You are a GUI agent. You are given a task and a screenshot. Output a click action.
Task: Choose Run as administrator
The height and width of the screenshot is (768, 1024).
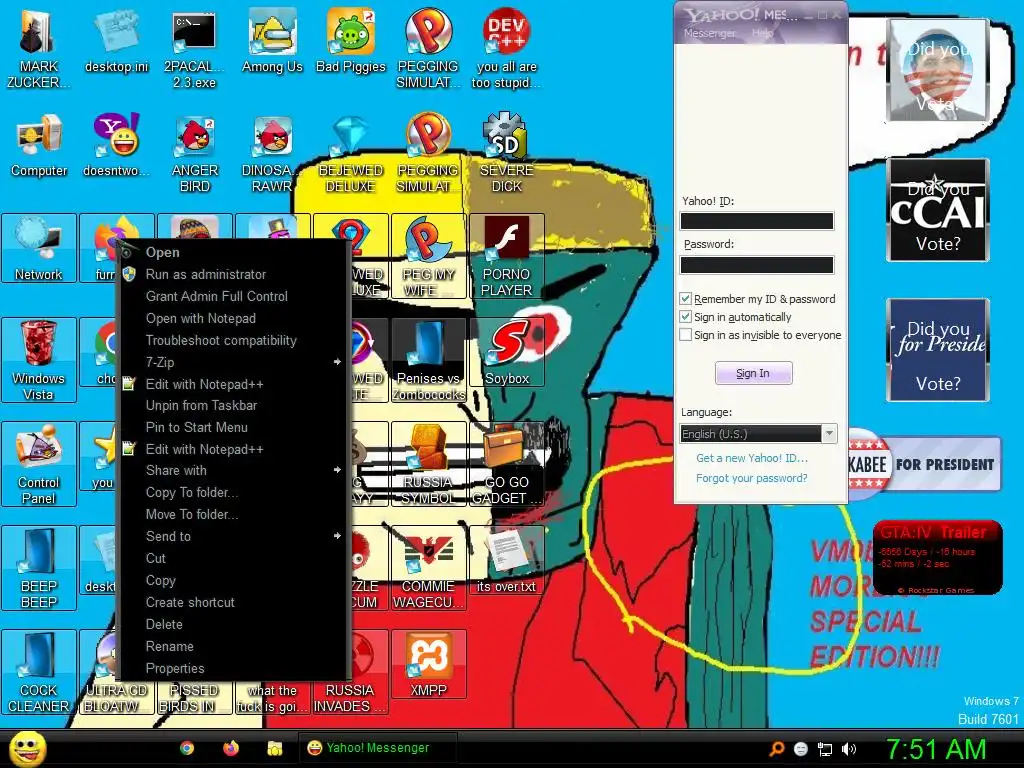coord(234,274)
